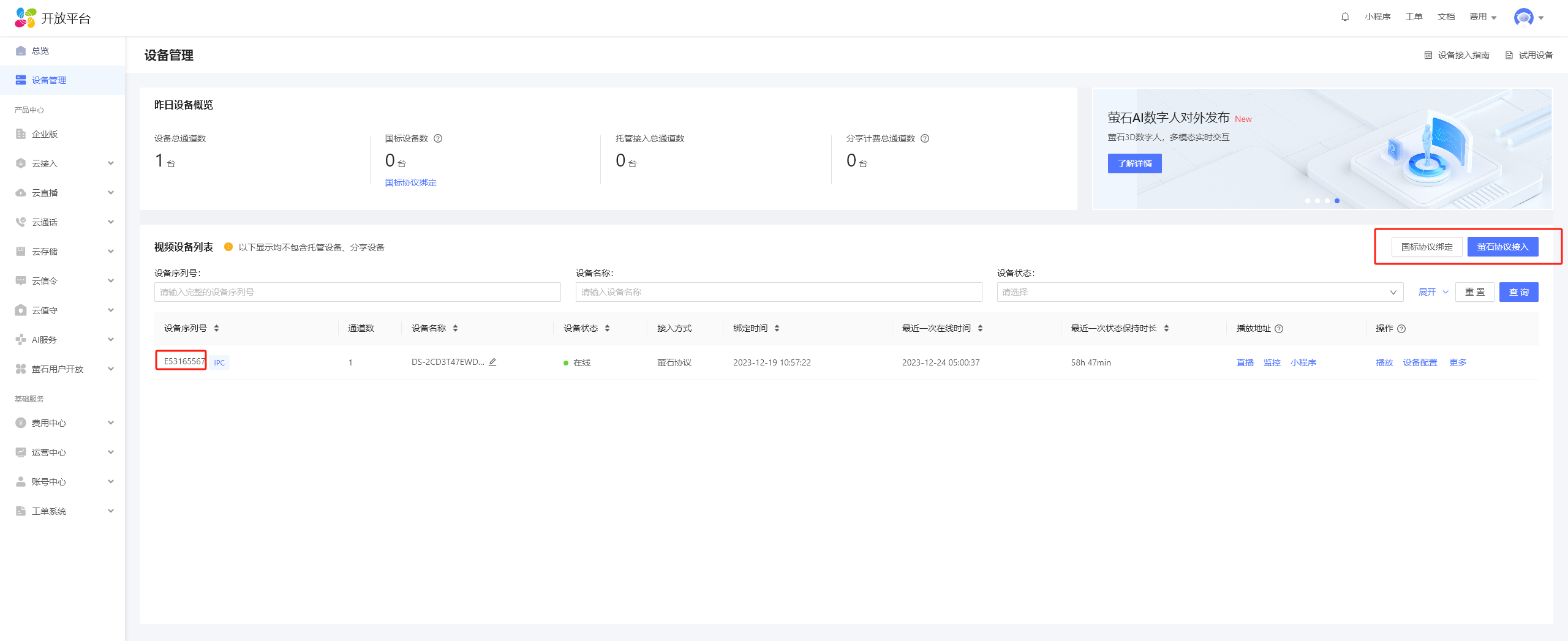
Task: Sort by 设备状态 column arrows
Action: tap(607, 328)
